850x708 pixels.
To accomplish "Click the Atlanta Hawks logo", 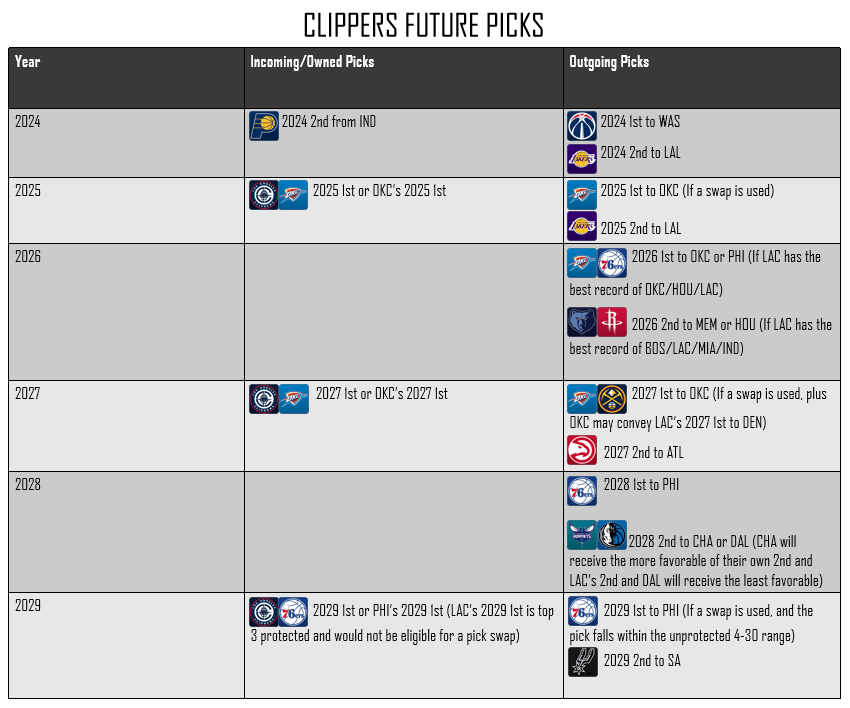I will pos(582,450).
